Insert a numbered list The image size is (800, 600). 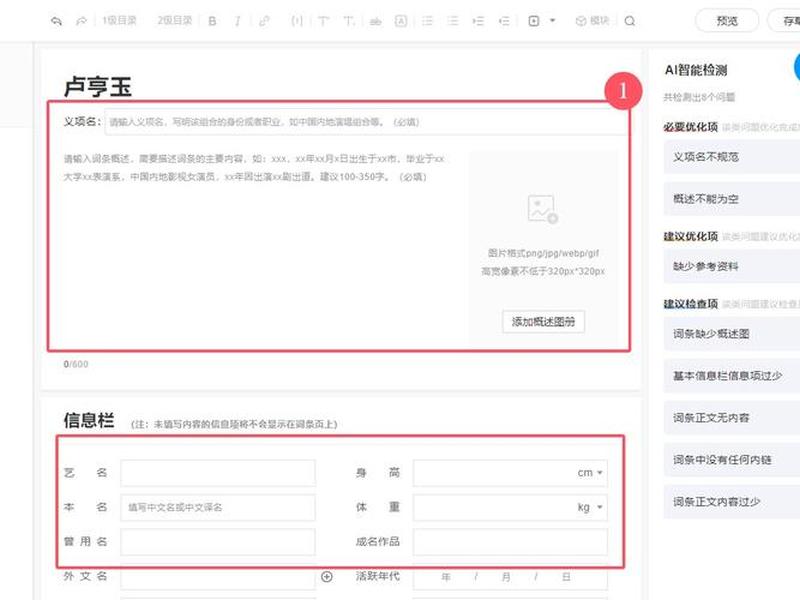tap(453, 21)
